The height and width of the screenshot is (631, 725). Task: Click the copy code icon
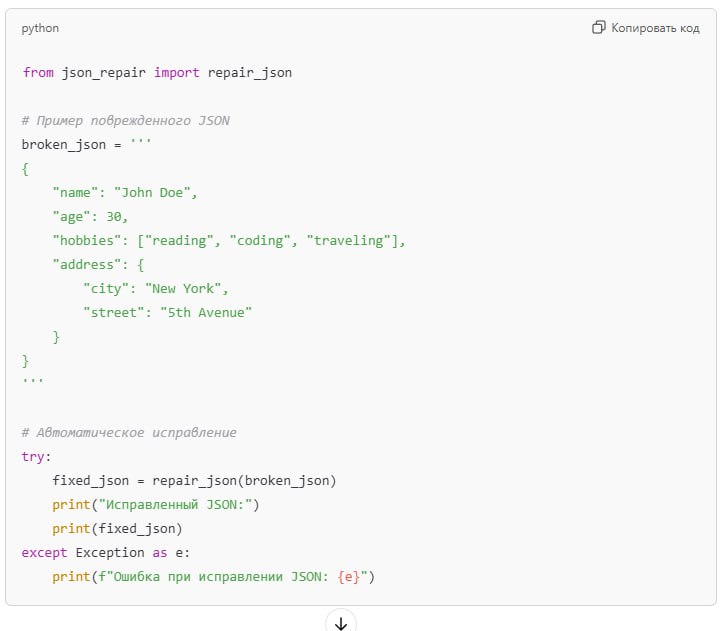coord(599,27)
